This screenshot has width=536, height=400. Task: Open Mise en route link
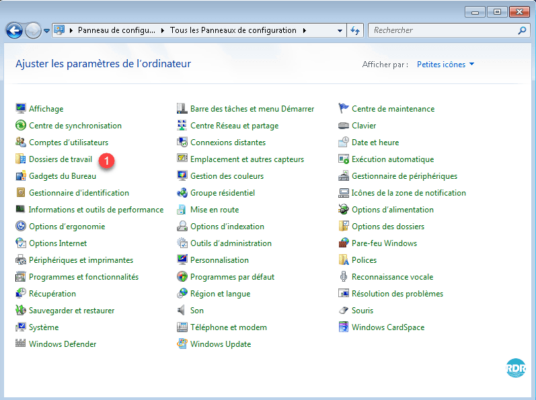click(x=214, y=210)
